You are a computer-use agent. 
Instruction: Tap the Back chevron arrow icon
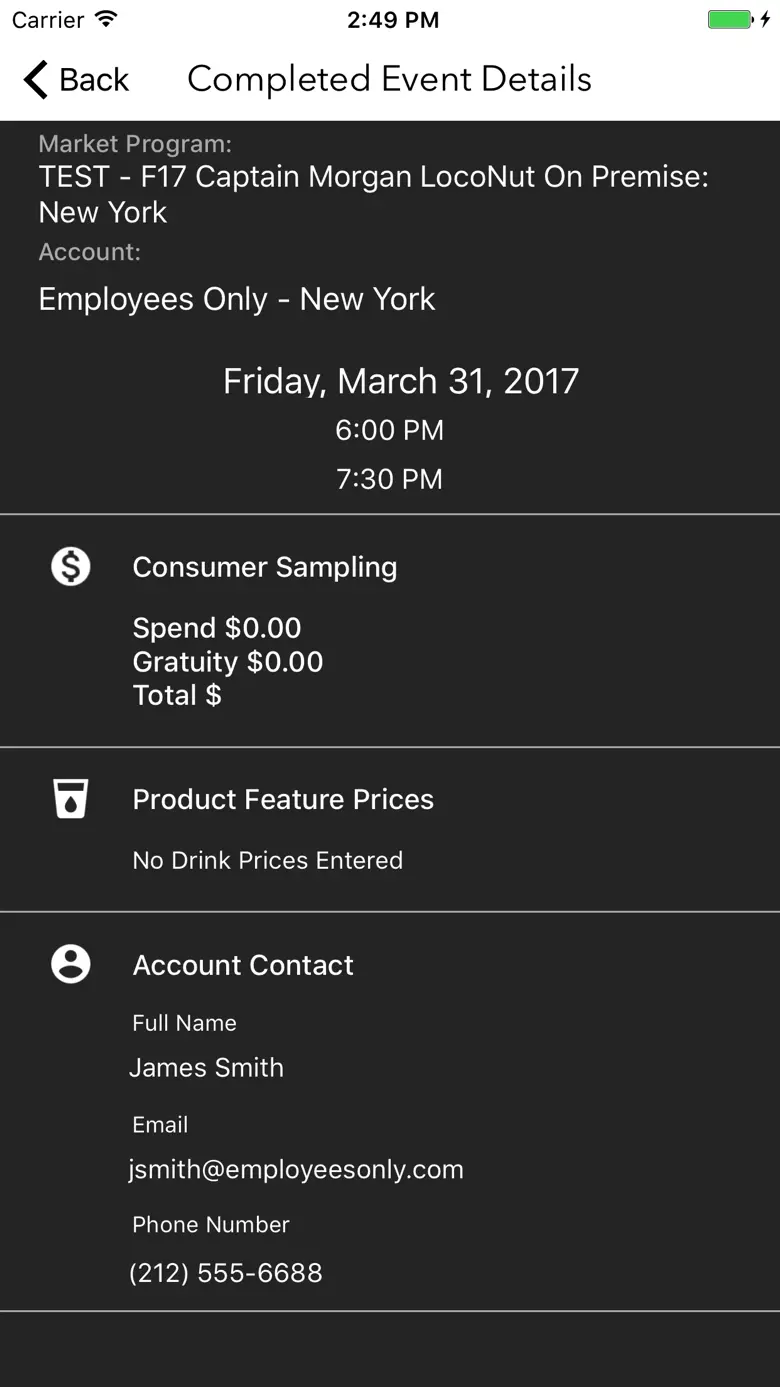coord(36,79)
